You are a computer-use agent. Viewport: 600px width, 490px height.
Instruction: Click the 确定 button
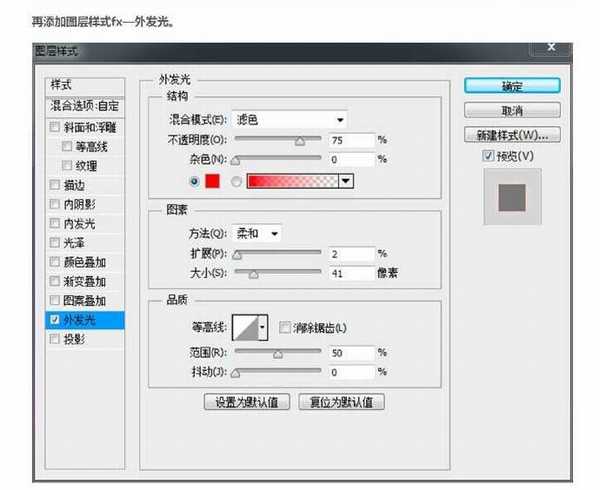click(x=511, y=86)
